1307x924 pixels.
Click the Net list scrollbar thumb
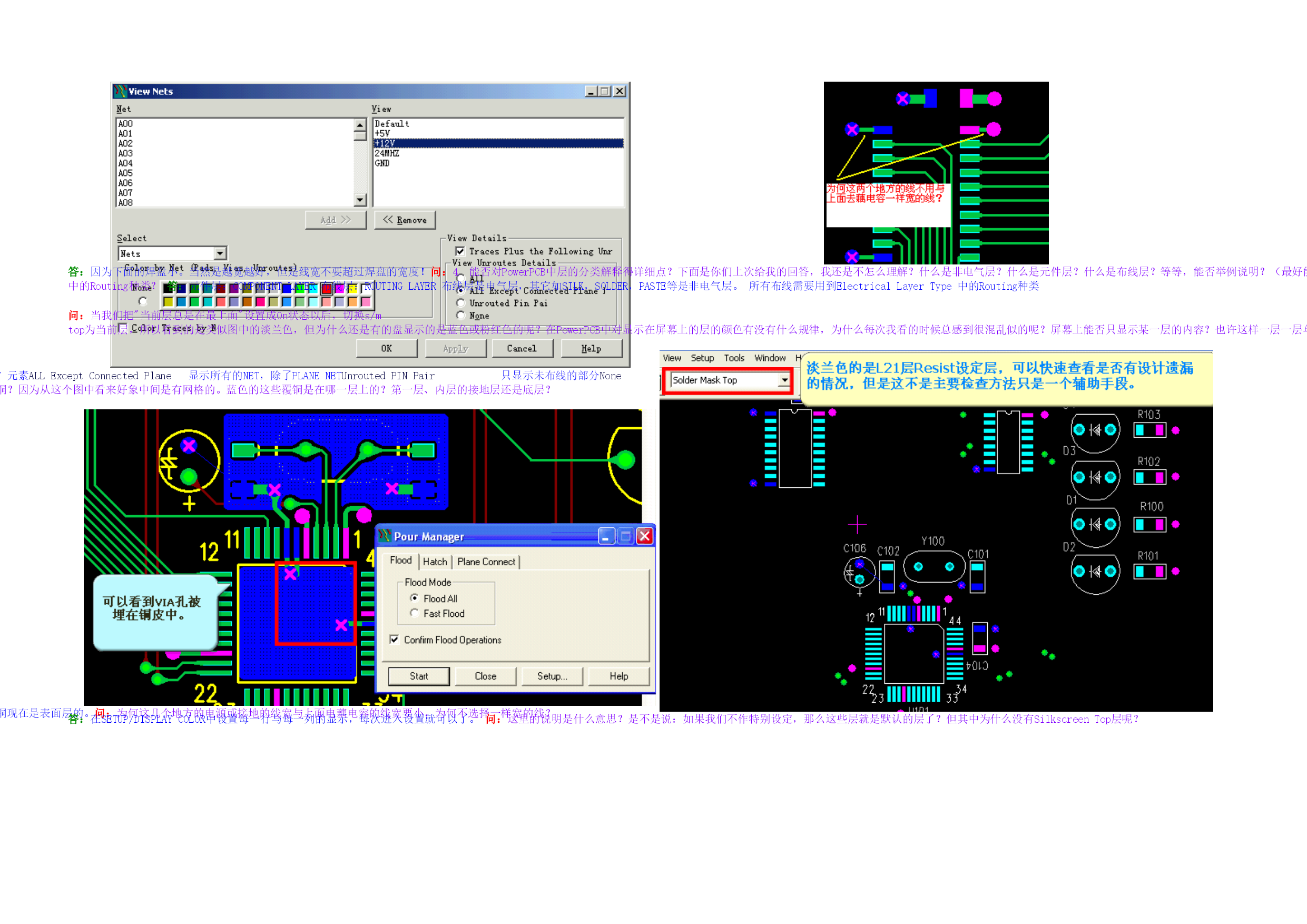(360, 135)
